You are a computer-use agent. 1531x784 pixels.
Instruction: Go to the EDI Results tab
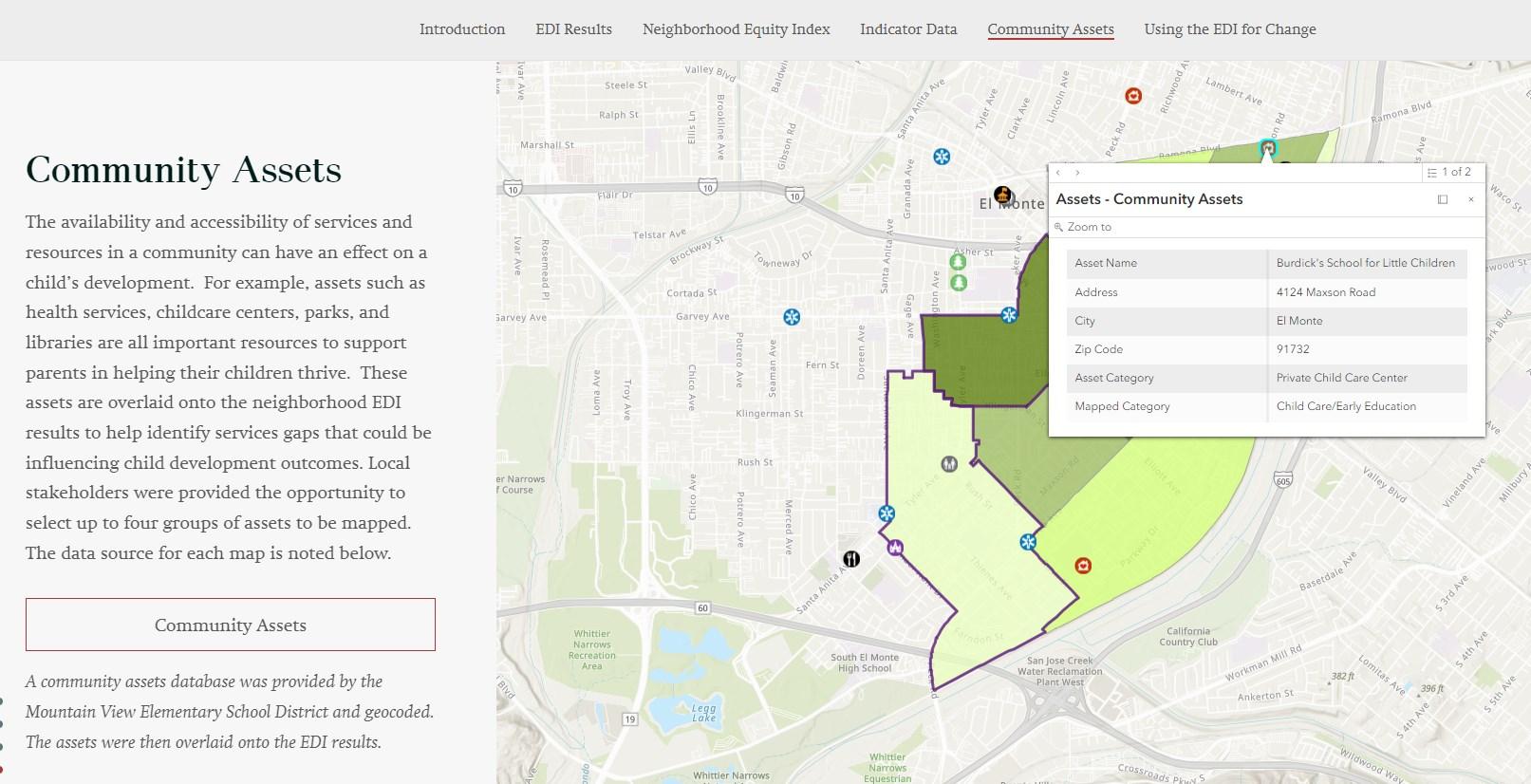tap(573, 29)
